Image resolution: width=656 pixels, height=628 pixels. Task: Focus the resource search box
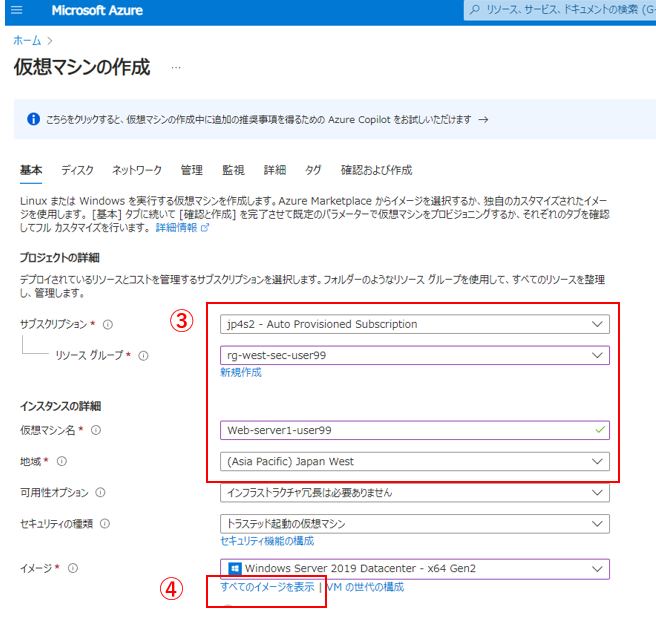(560, 10)
